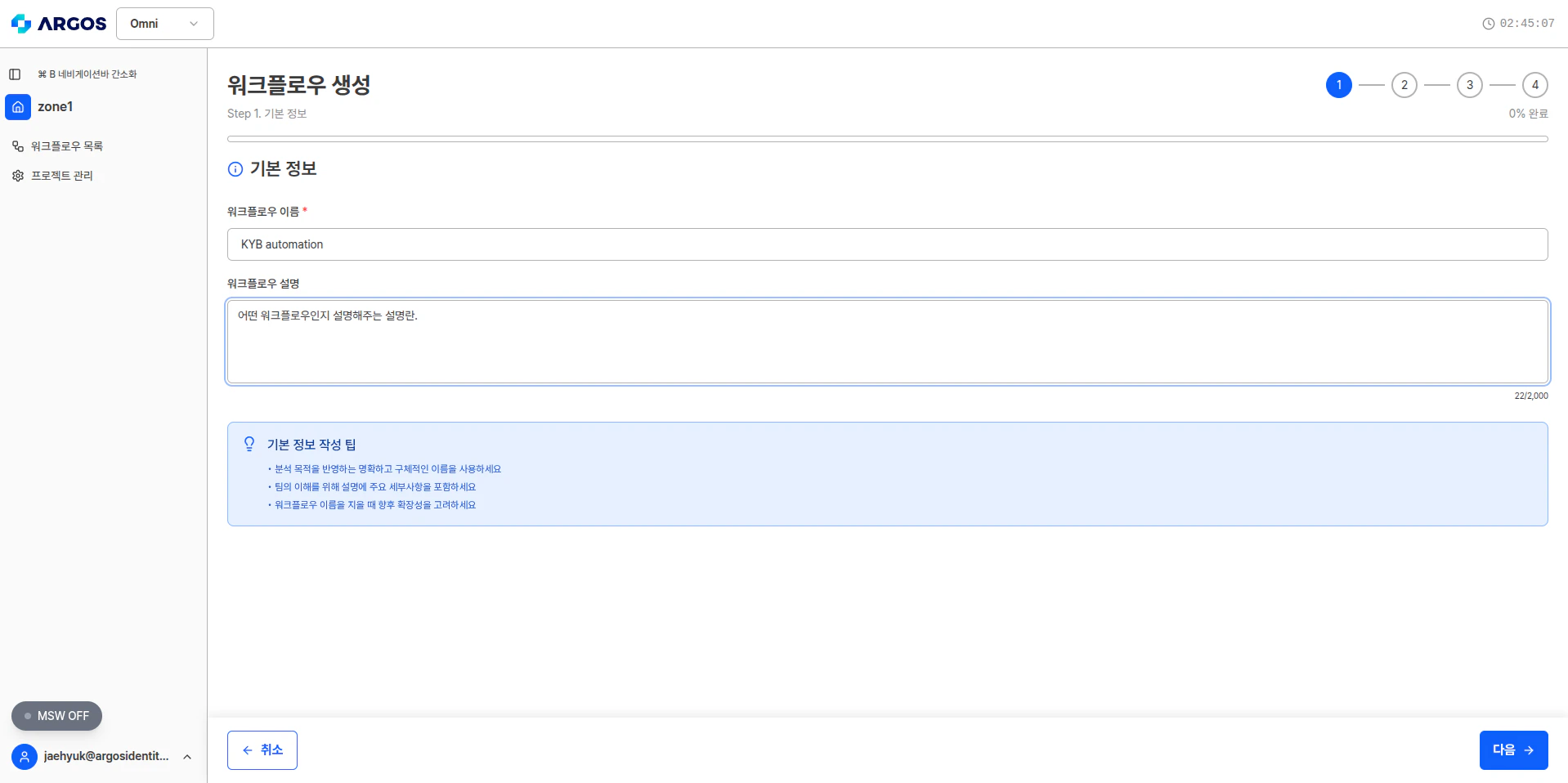
Task: Click the 02:45:07 timer text
Action: tap(1527, 24)
